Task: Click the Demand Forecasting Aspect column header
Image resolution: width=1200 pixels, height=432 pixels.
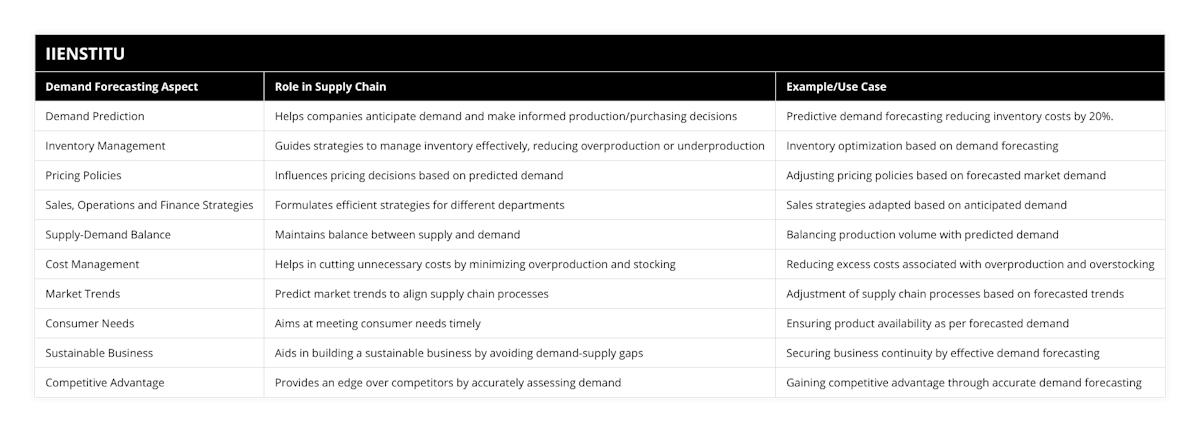Action: (x=122, y=87)
